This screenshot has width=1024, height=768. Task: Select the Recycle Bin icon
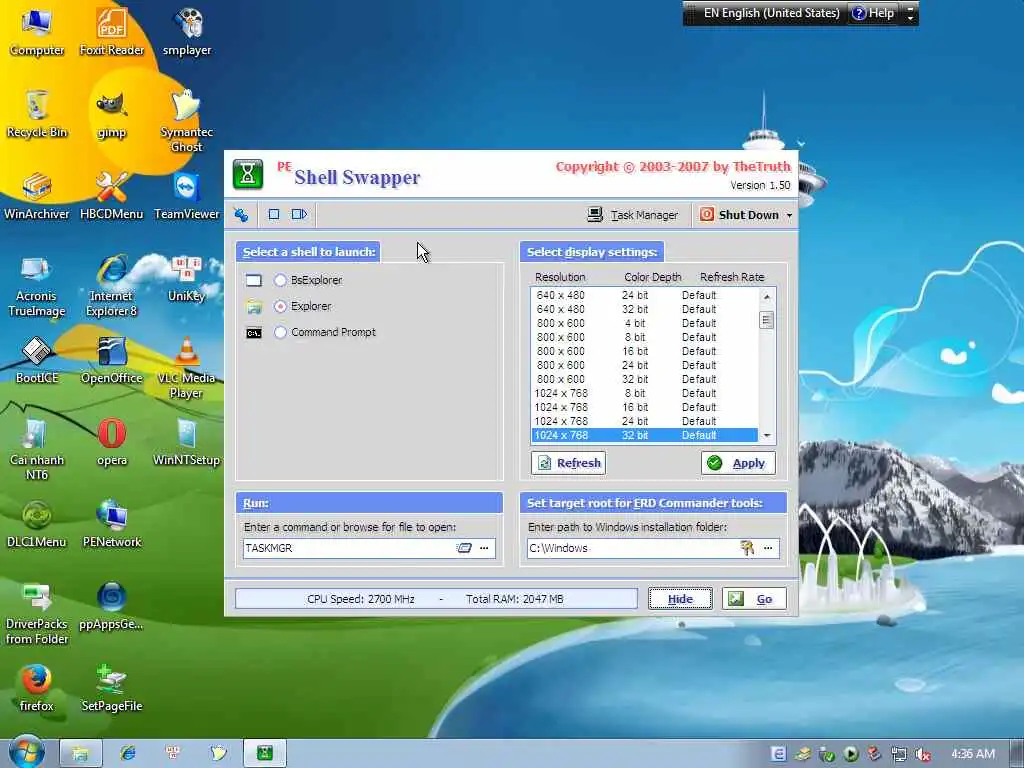pos(37,114)
